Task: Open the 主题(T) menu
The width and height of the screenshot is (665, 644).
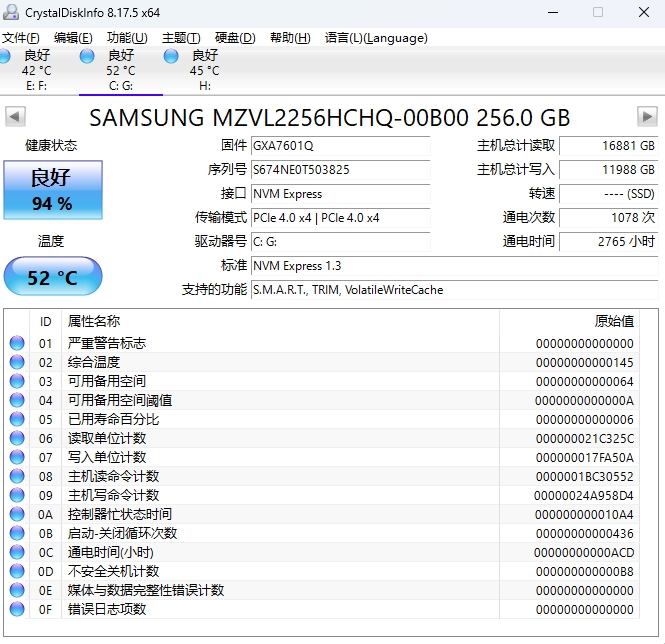Action: 181,38
